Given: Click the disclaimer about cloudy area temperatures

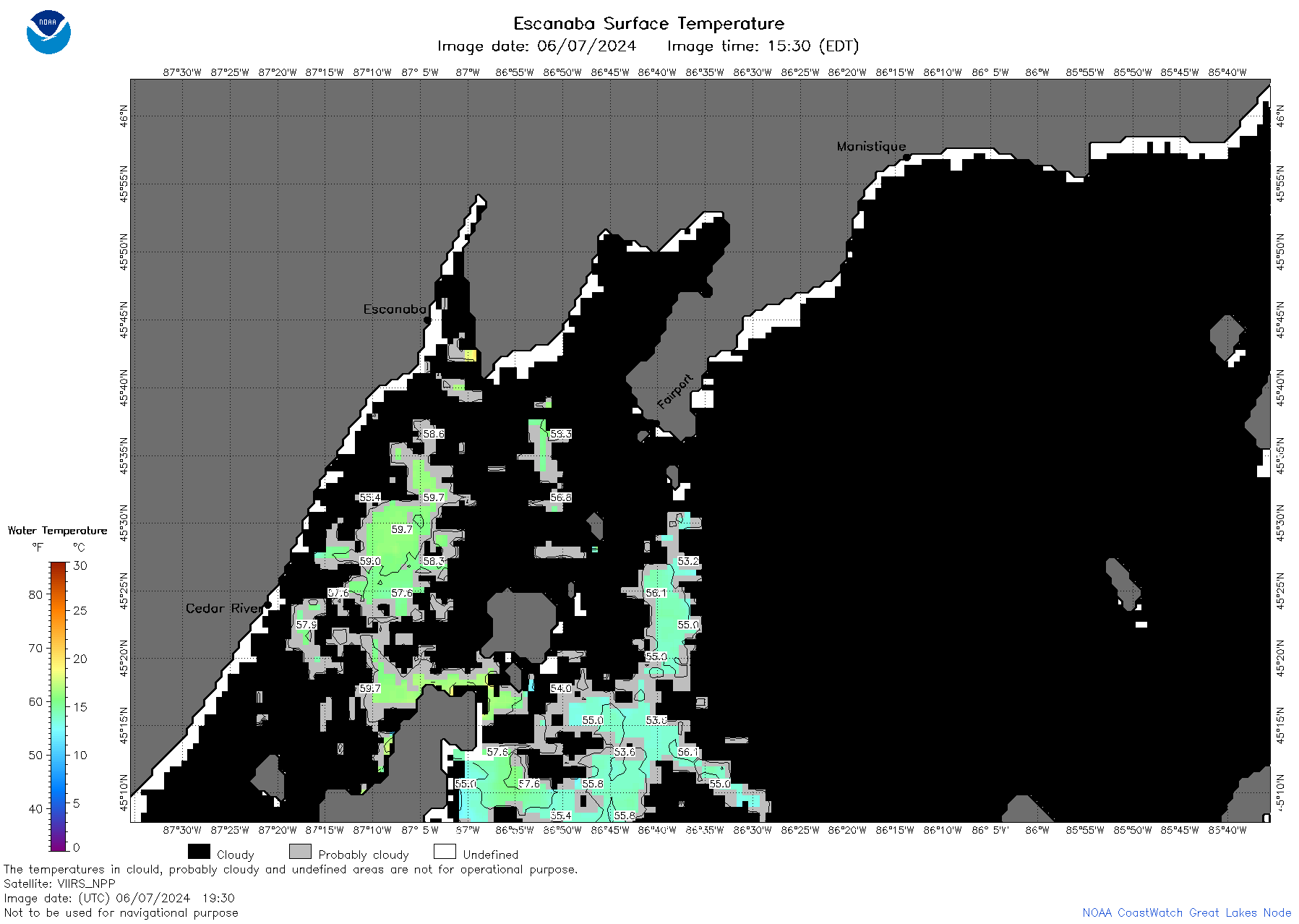Looking at the screenshot, I should 291,869.
